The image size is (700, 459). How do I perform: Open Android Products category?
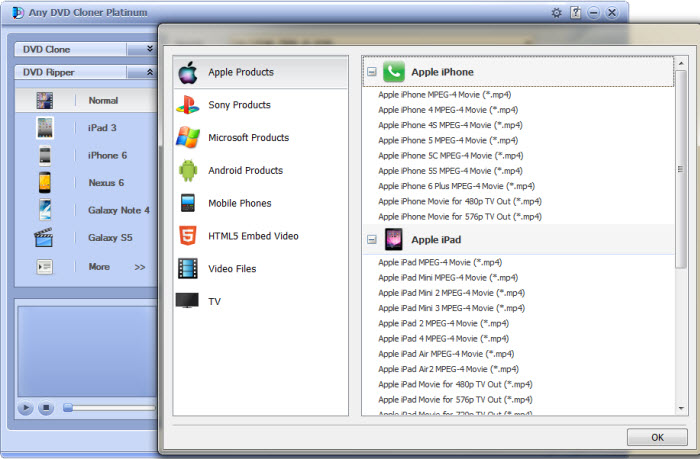click(x=260, y=171)
